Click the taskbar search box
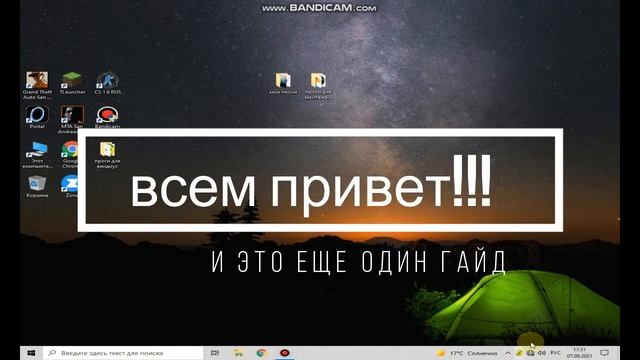 coord(123,353)
